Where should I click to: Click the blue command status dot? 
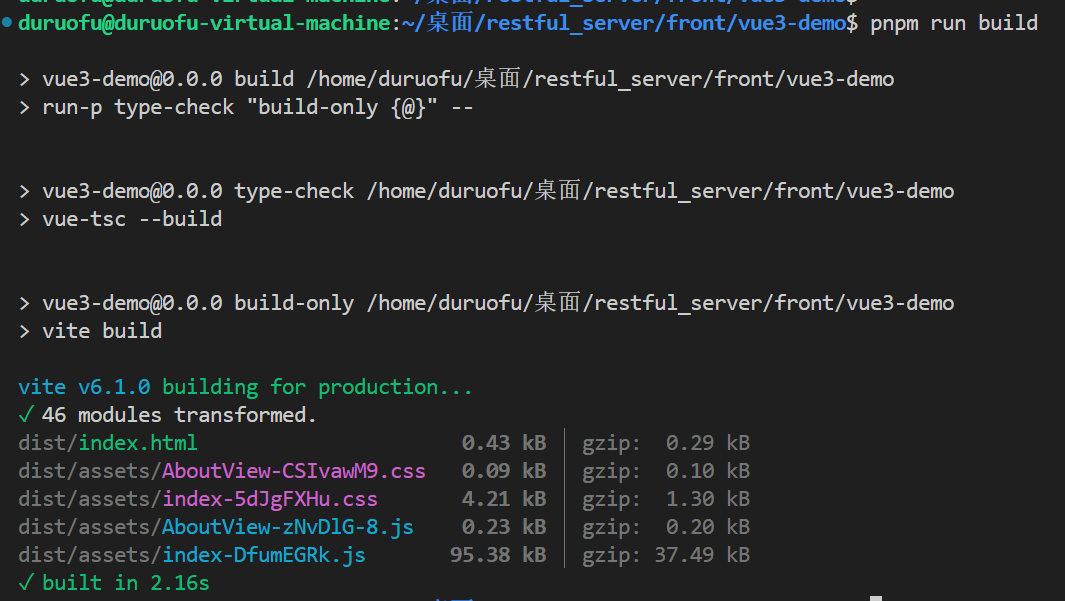(8, 22)
